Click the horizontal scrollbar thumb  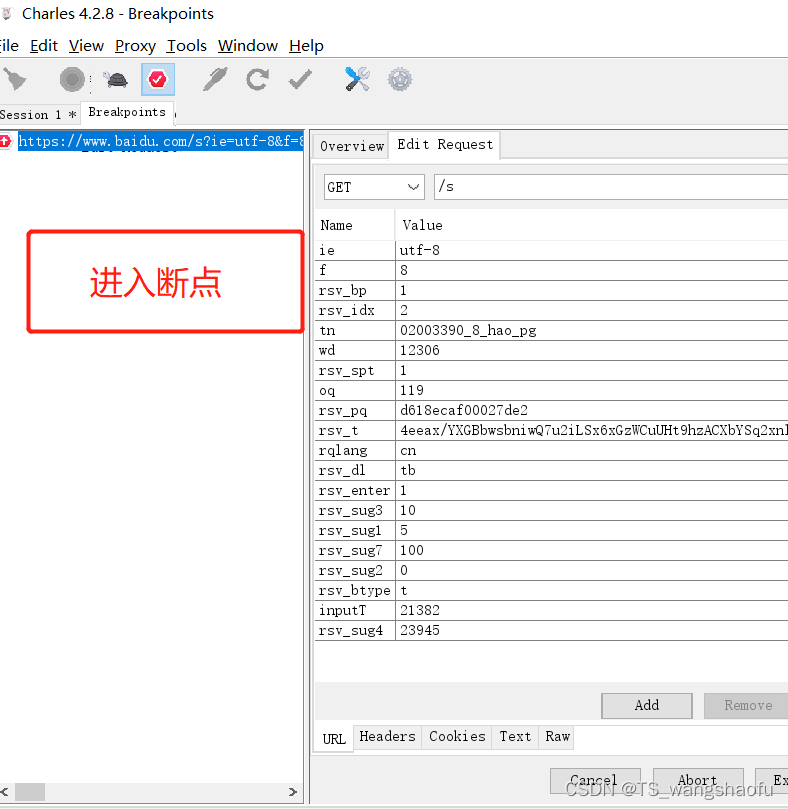click(30, 791)
